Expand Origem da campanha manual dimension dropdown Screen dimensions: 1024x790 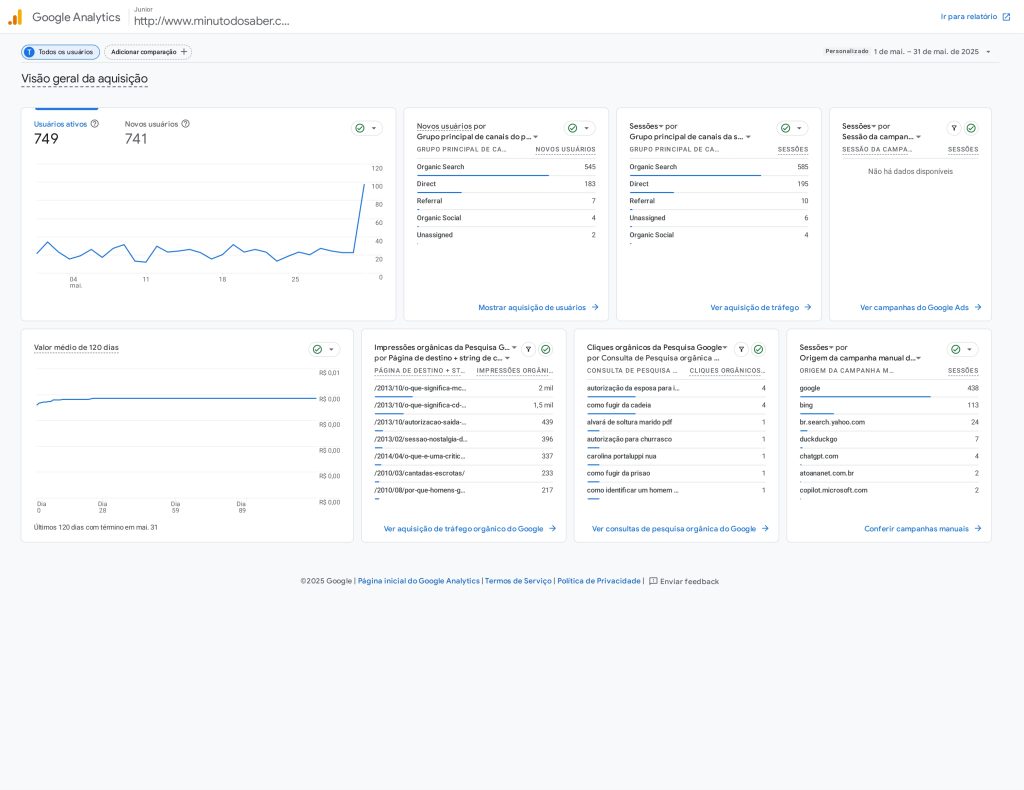click(918, 358)
